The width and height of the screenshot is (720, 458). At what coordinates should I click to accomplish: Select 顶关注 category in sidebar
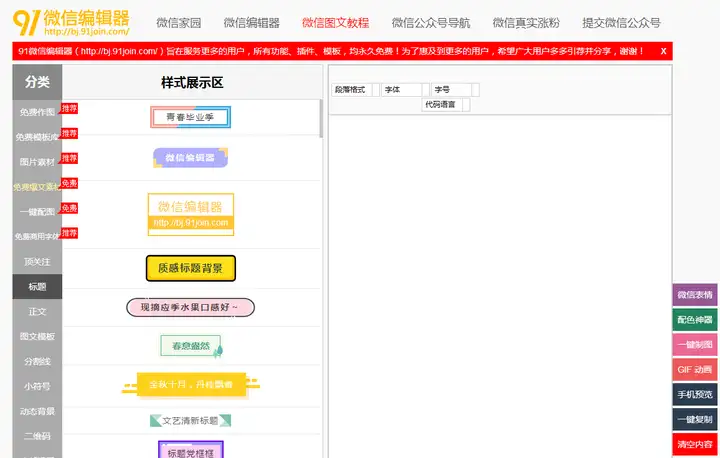click(37, 262)
